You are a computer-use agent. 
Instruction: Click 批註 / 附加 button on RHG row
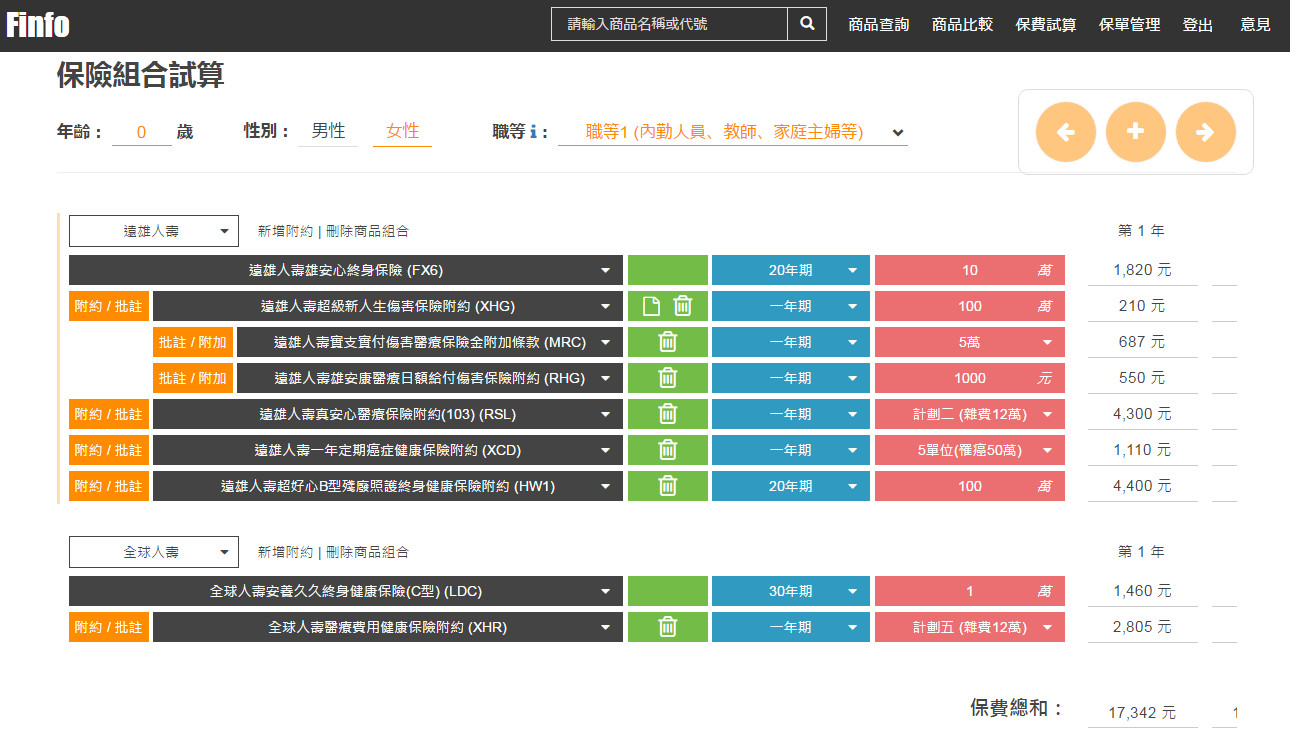(193, 378)
